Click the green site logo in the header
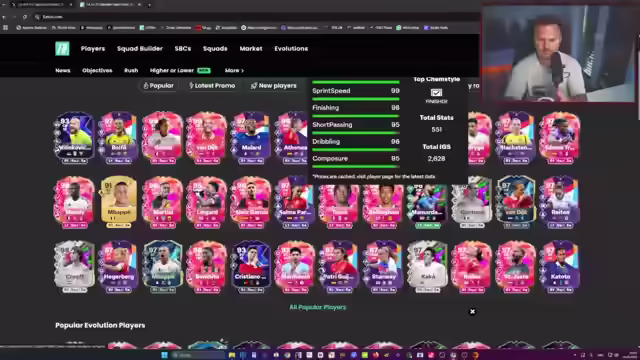Image resolution: width=640 pixels, height=360 pixels. [x=62, y=49]
